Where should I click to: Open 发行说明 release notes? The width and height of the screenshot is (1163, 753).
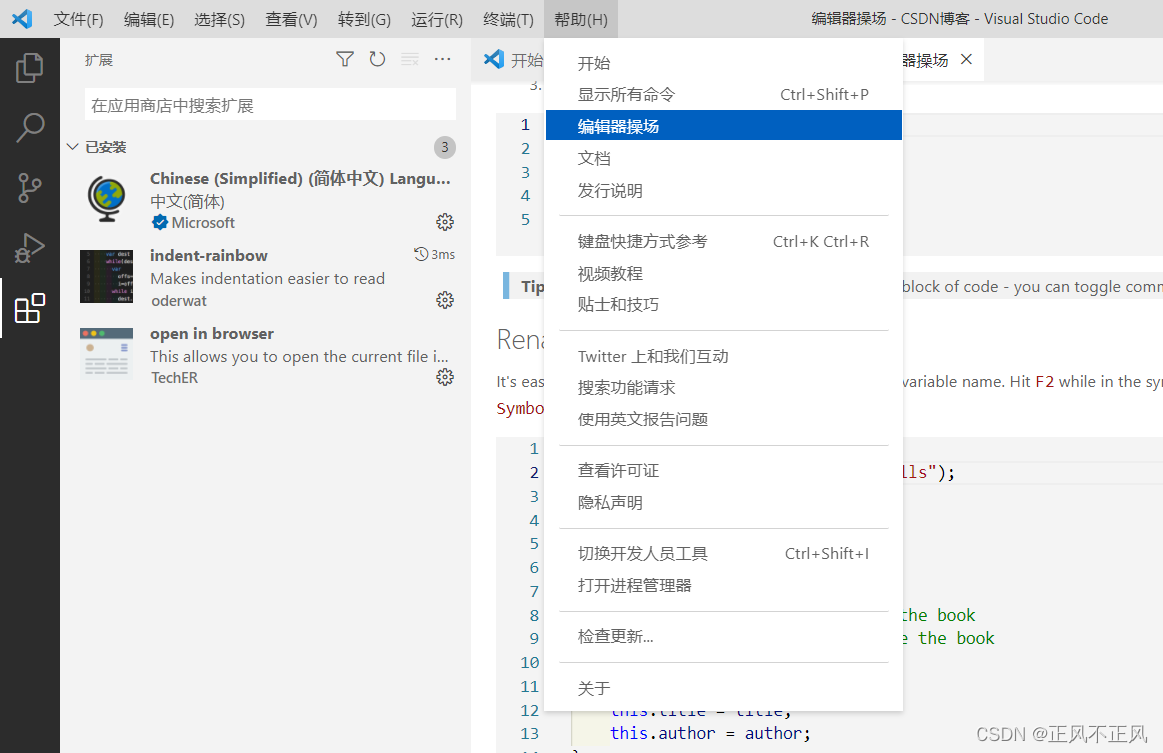tap(724, 191)
